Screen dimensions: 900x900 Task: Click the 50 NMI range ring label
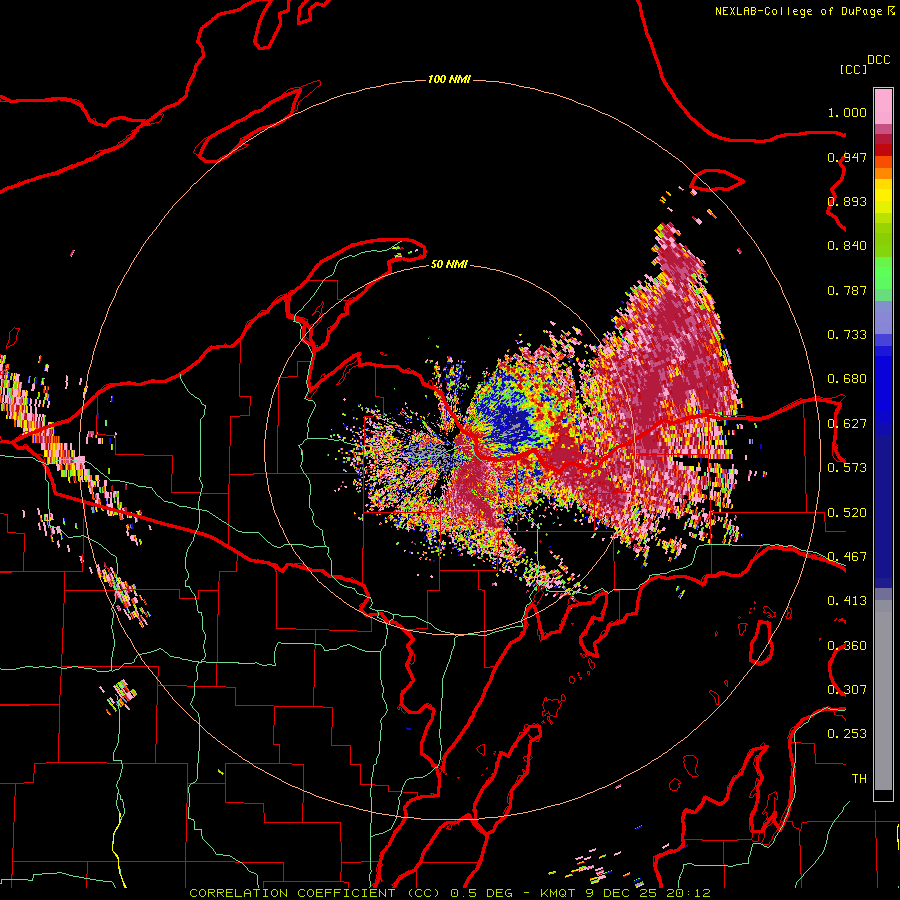coord(449,264)
